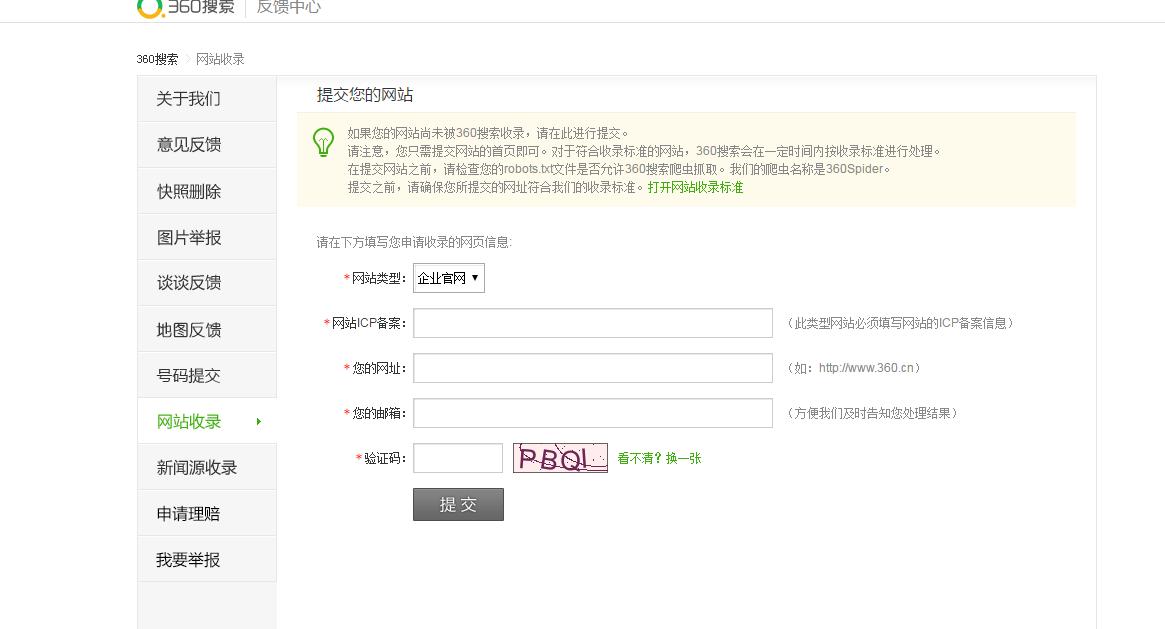Open the 打开网站收录标准 link
This screenshot has width=1165, height=629.
tap(696, 187)
